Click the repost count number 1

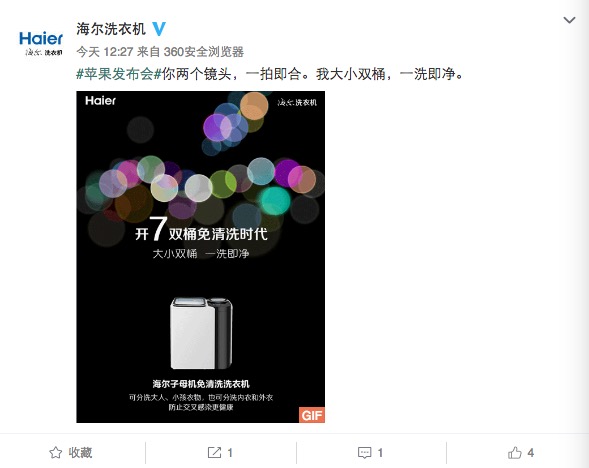[x=230, y=453]
